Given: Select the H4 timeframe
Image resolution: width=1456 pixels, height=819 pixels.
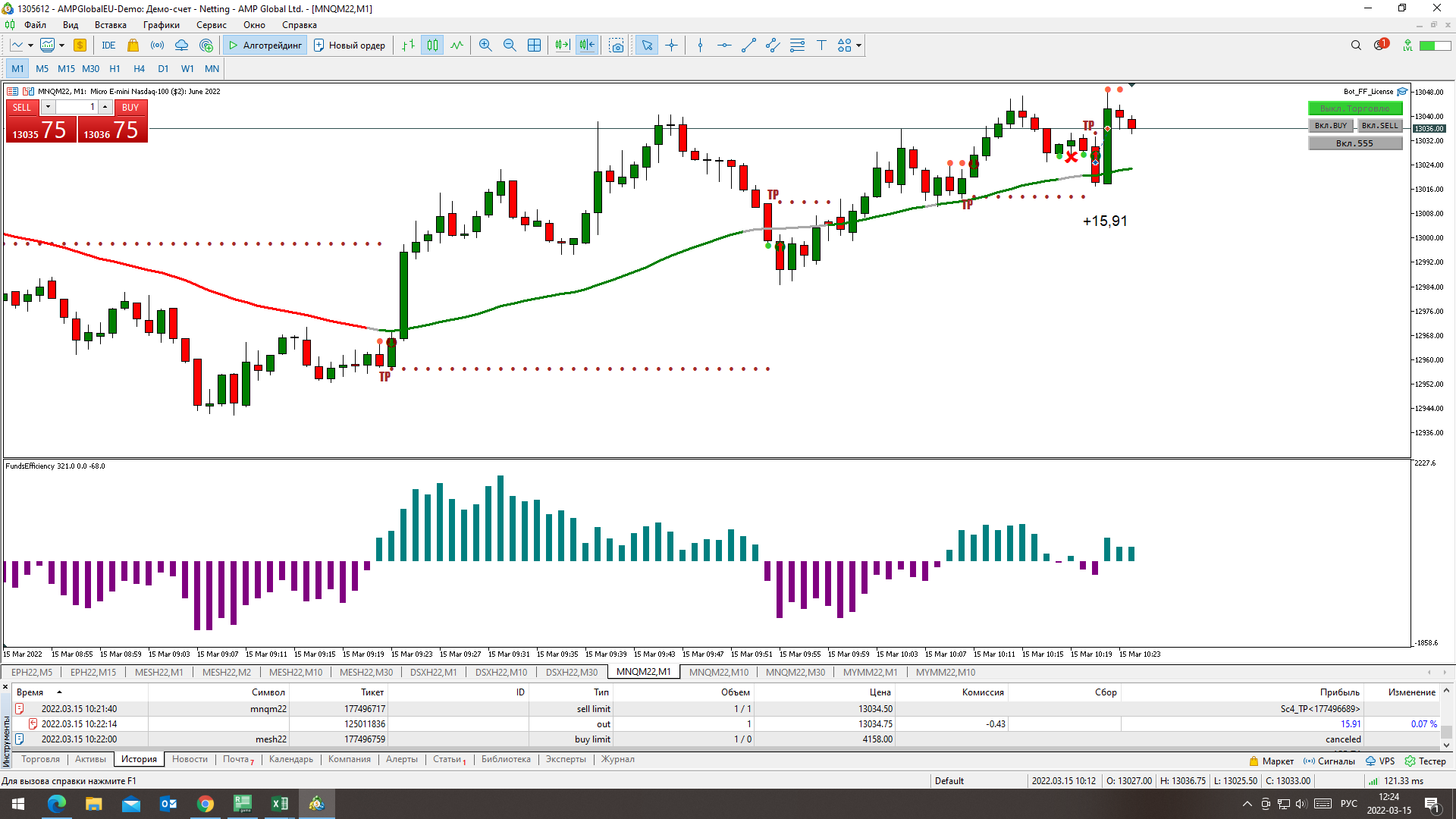Looking at the screenshot, I should [x=139, y=69].
